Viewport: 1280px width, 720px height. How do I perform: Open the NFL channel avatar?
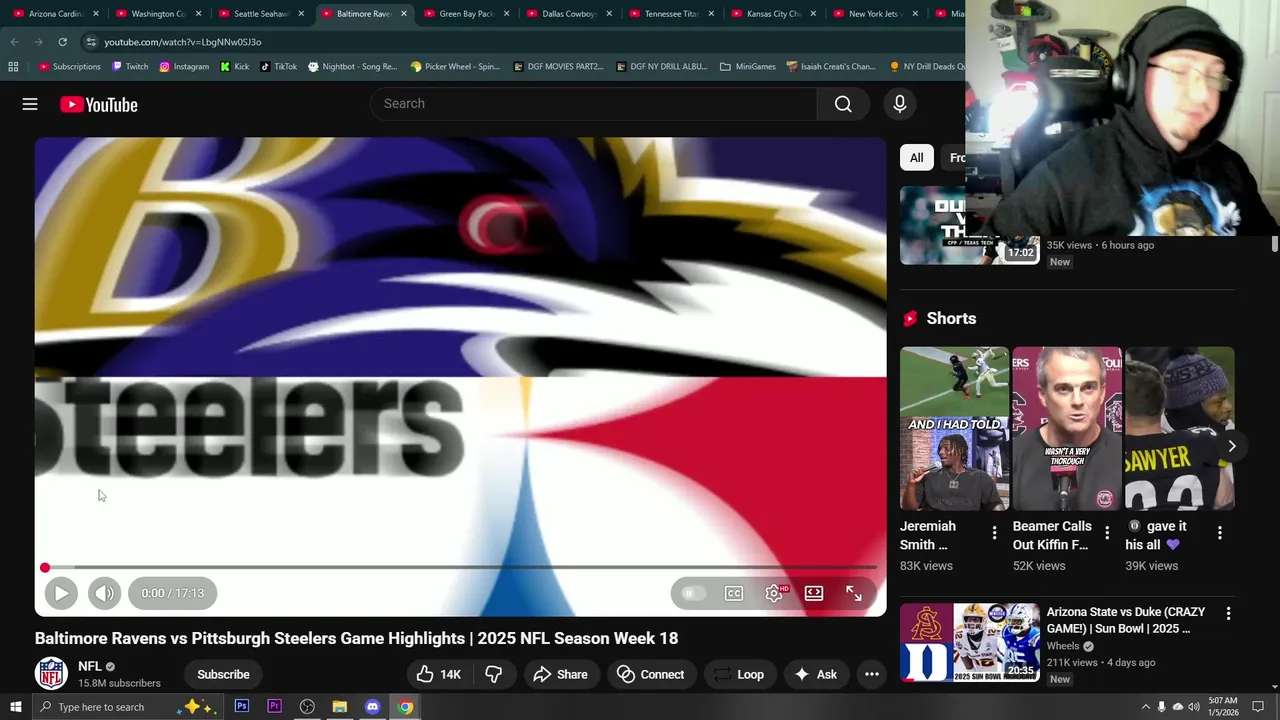51,674
